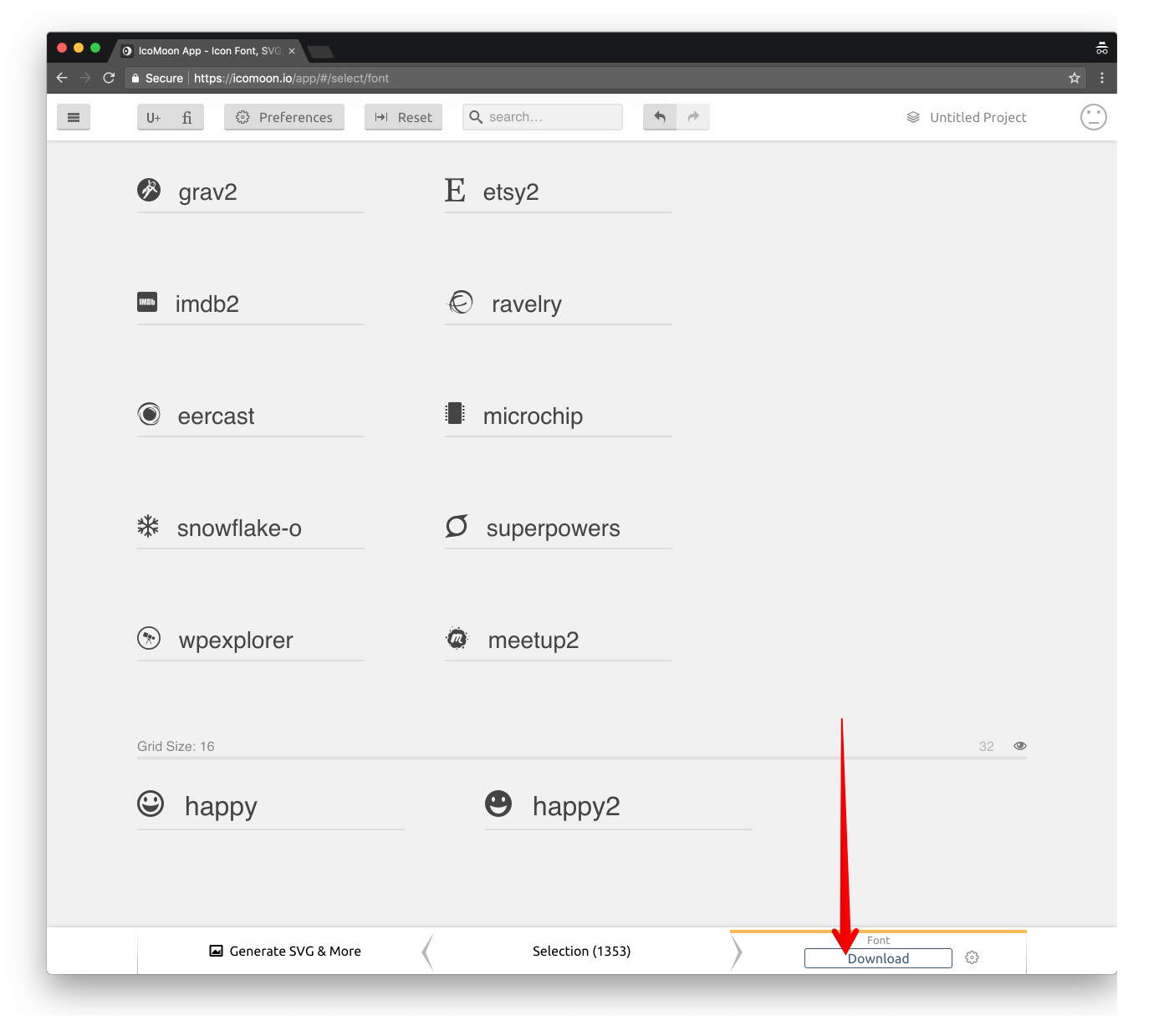This screenshot has height=1036, width=1164.
Task: Open the hamburger main menu
Action: (x=74, y=117)
